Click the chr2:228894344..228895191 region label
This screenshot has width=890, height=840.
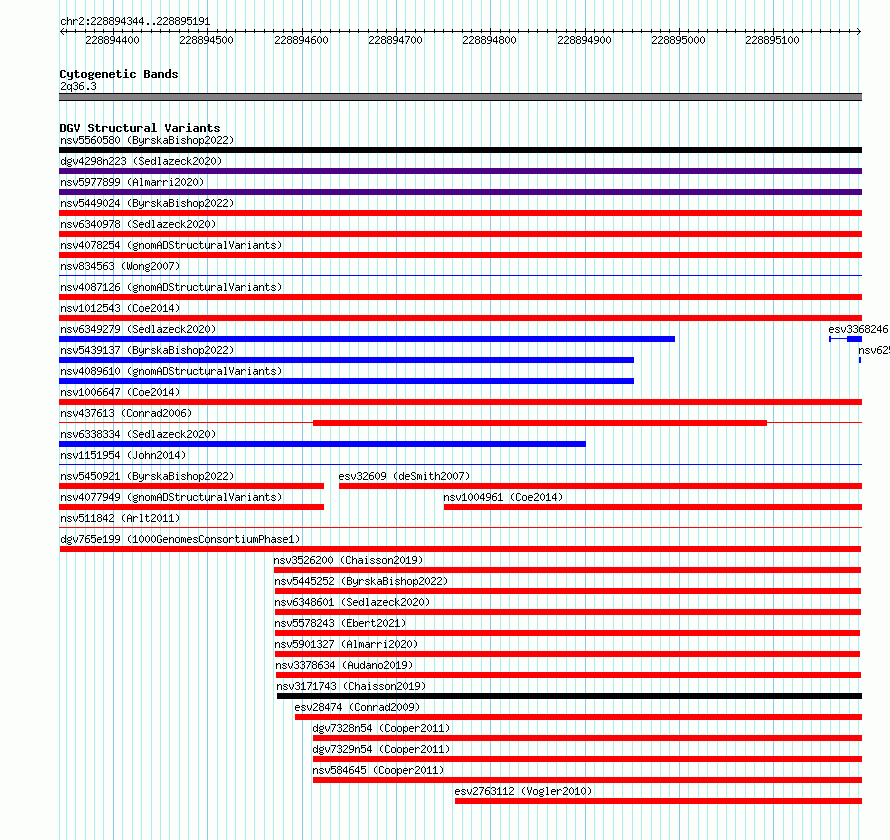tap(135, 21)
